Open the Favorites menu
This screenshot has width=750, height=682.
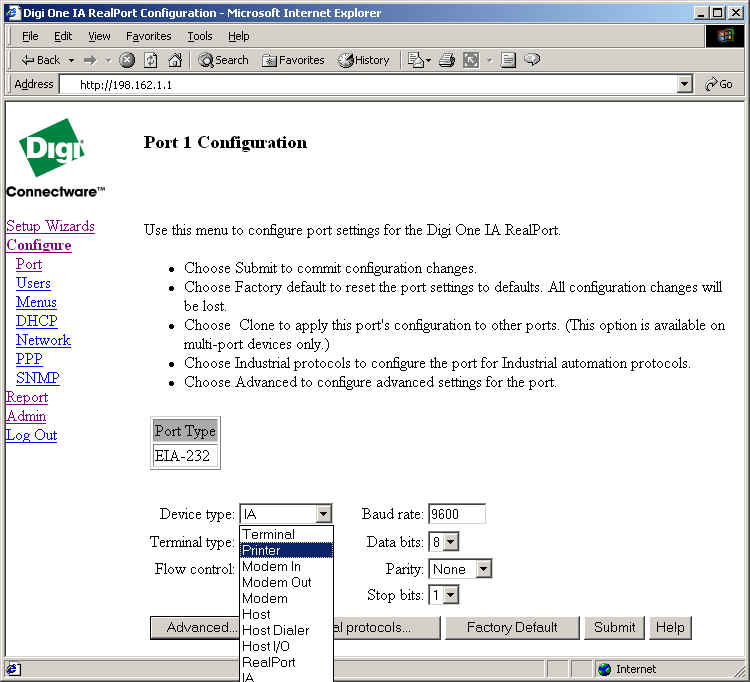(148, 36)
